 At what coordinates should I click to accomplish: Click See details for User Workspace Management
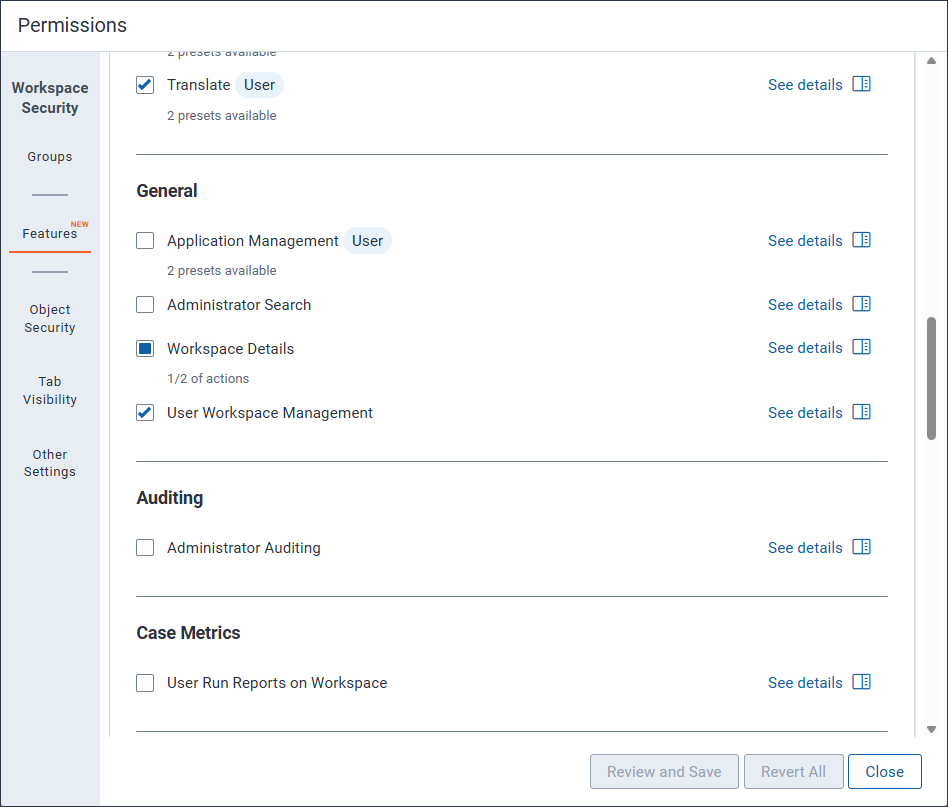coord(805,413)
